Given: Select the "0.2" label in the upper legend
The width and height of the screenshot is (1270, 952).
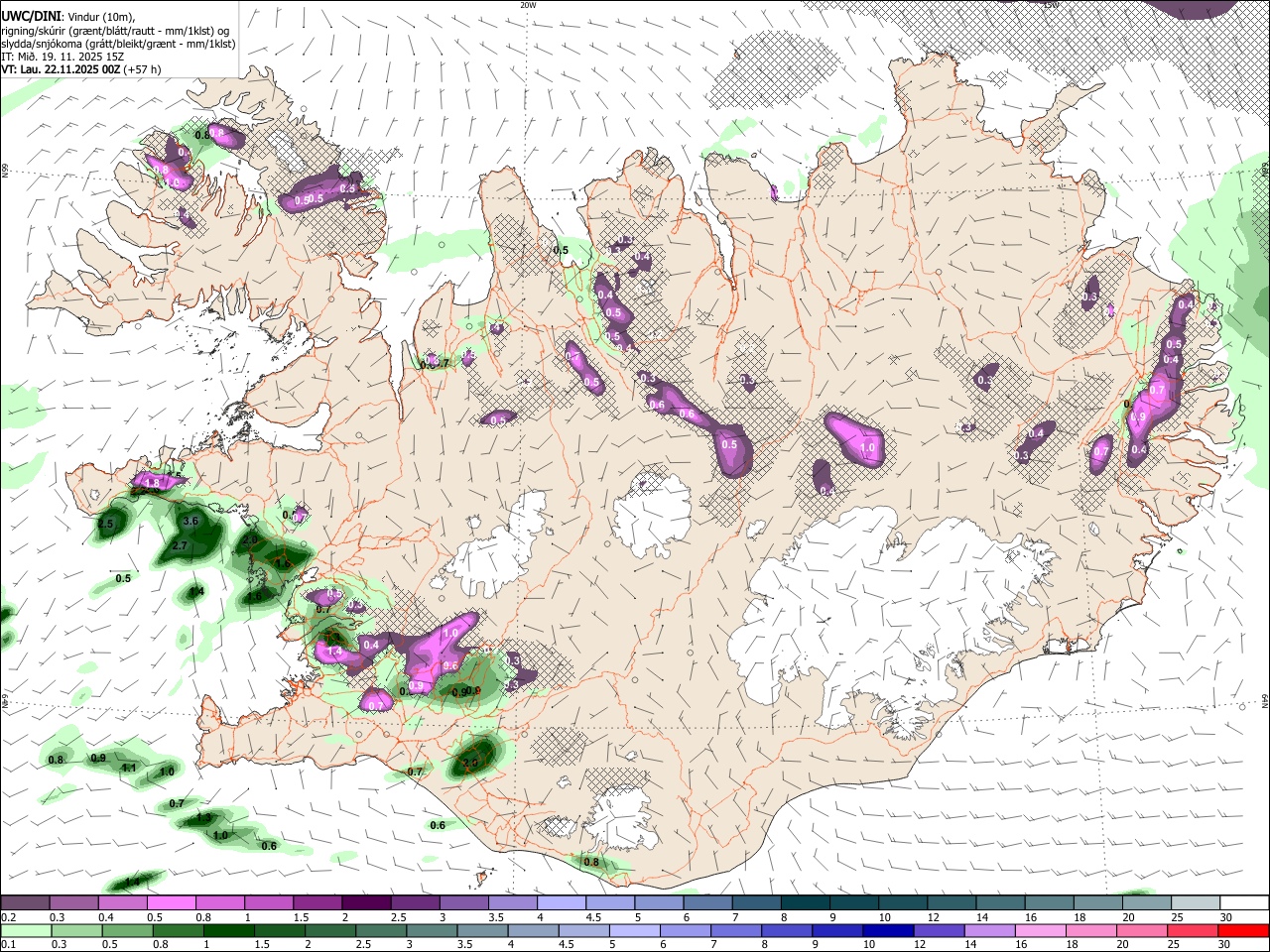Looking at the screenshot, I should tap(8, 917).
